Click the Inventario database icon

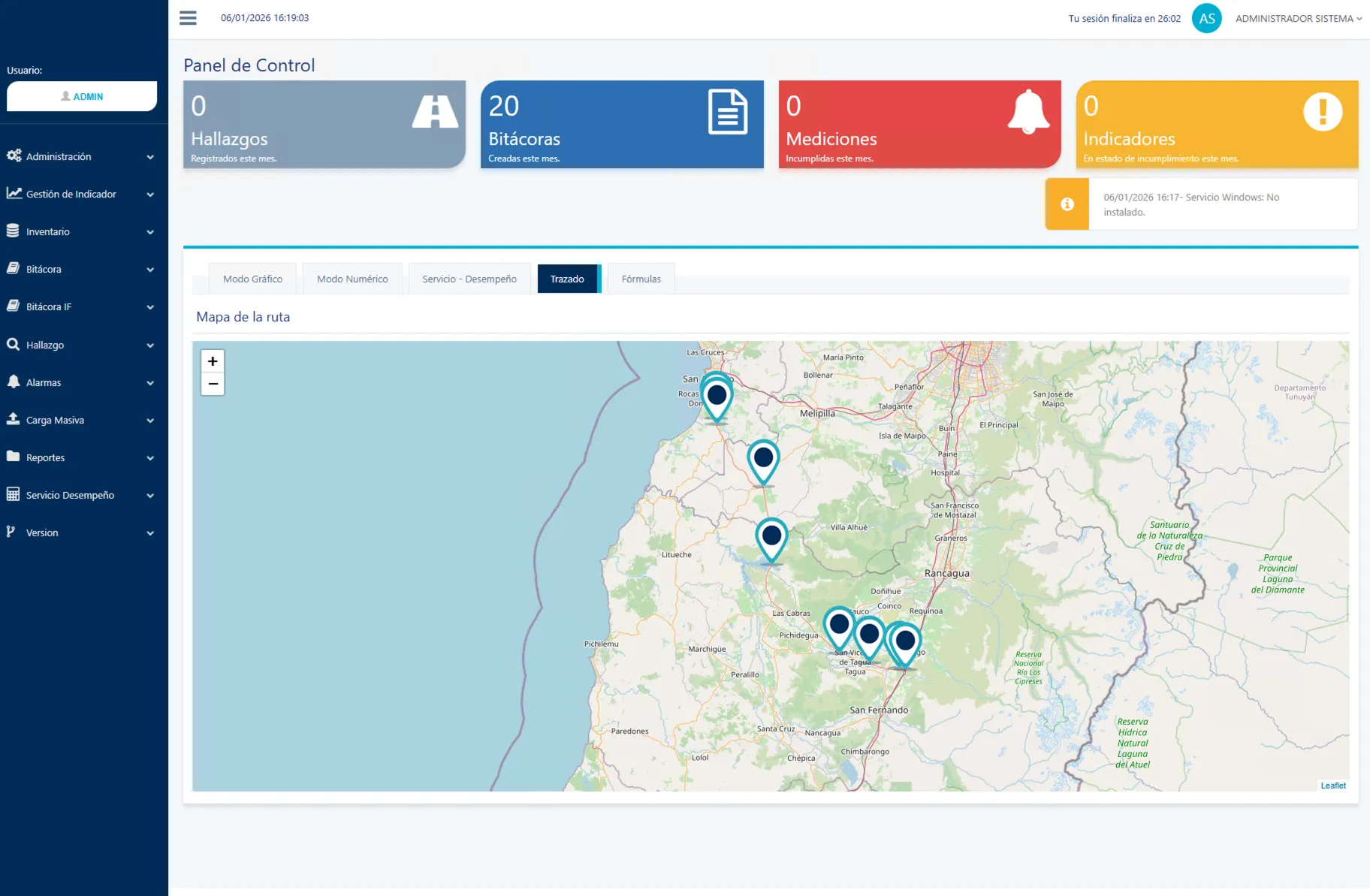pos(13,231)
